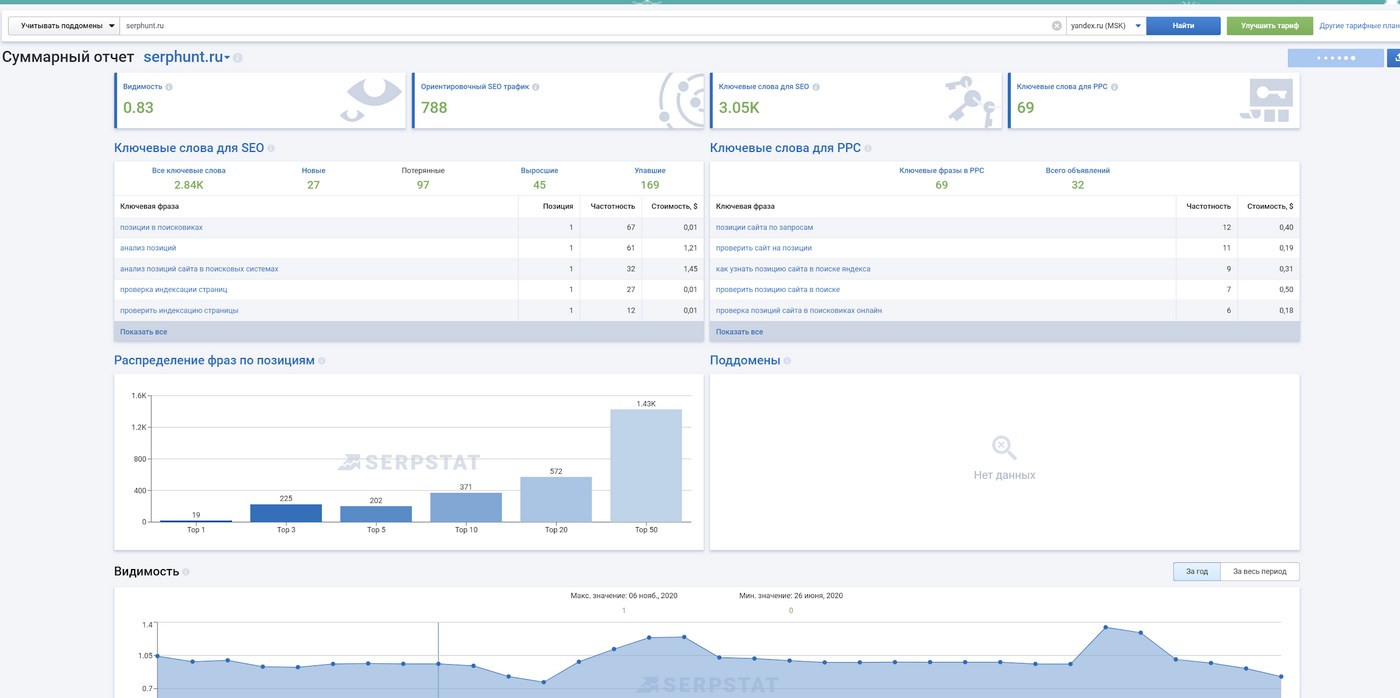The width and height of the screenshot is (1400, 698).
Task: Click the info icon next to the PPC keywords section heading
Action: 869,148
